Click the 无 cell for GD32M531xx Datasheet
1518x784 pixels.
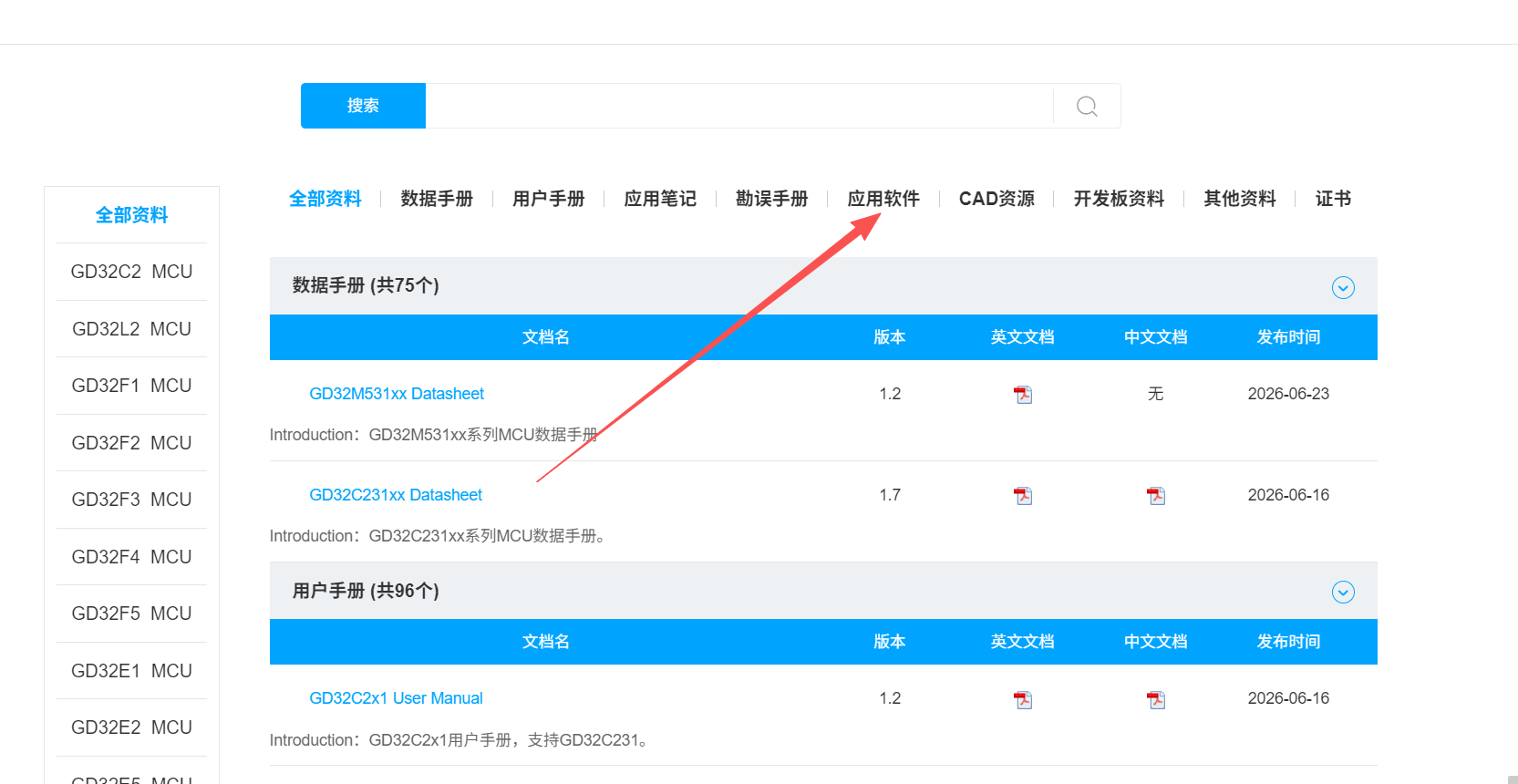[x=1156, y=394]
